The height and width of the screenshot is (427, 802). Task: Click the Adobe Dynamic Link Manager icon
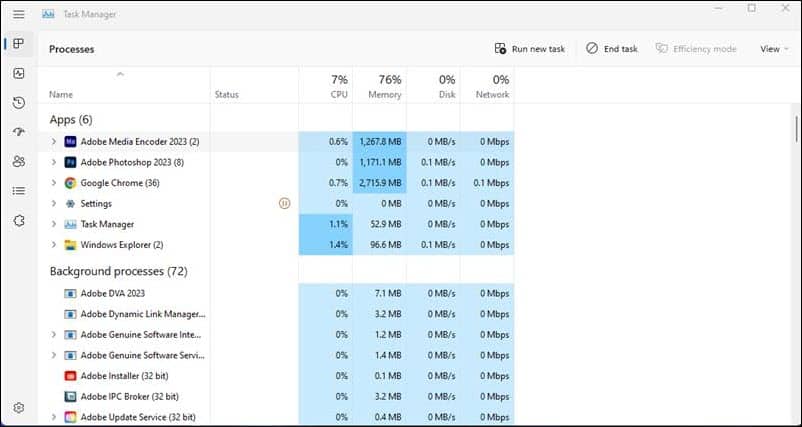(70, 314)
